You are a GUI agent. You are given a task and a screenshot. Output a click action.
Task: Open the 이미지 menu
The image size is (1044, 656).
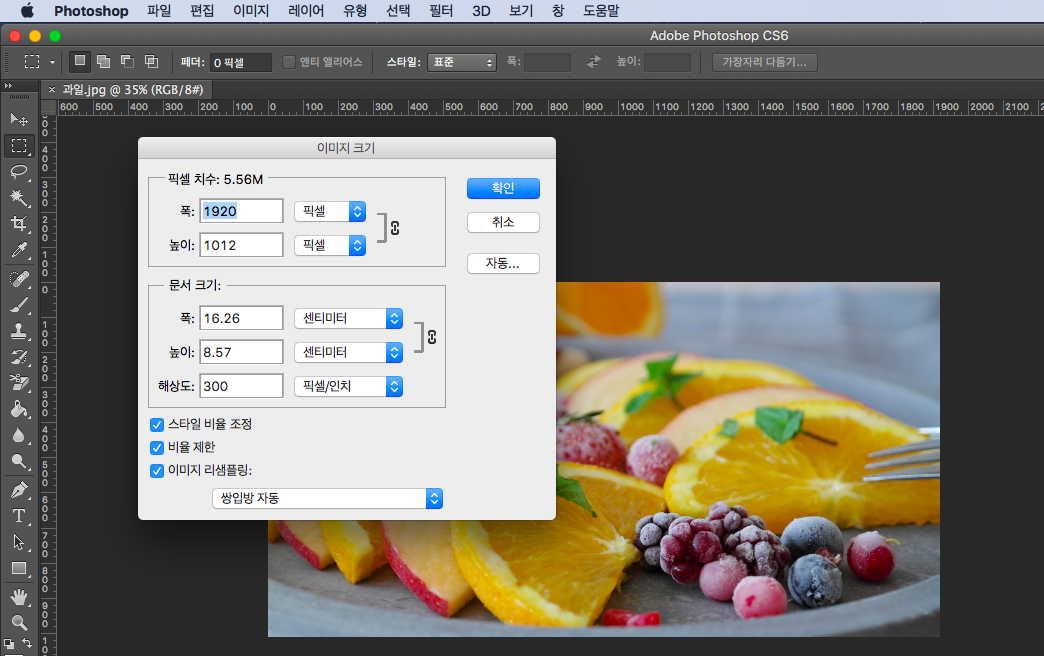point(251,11)
